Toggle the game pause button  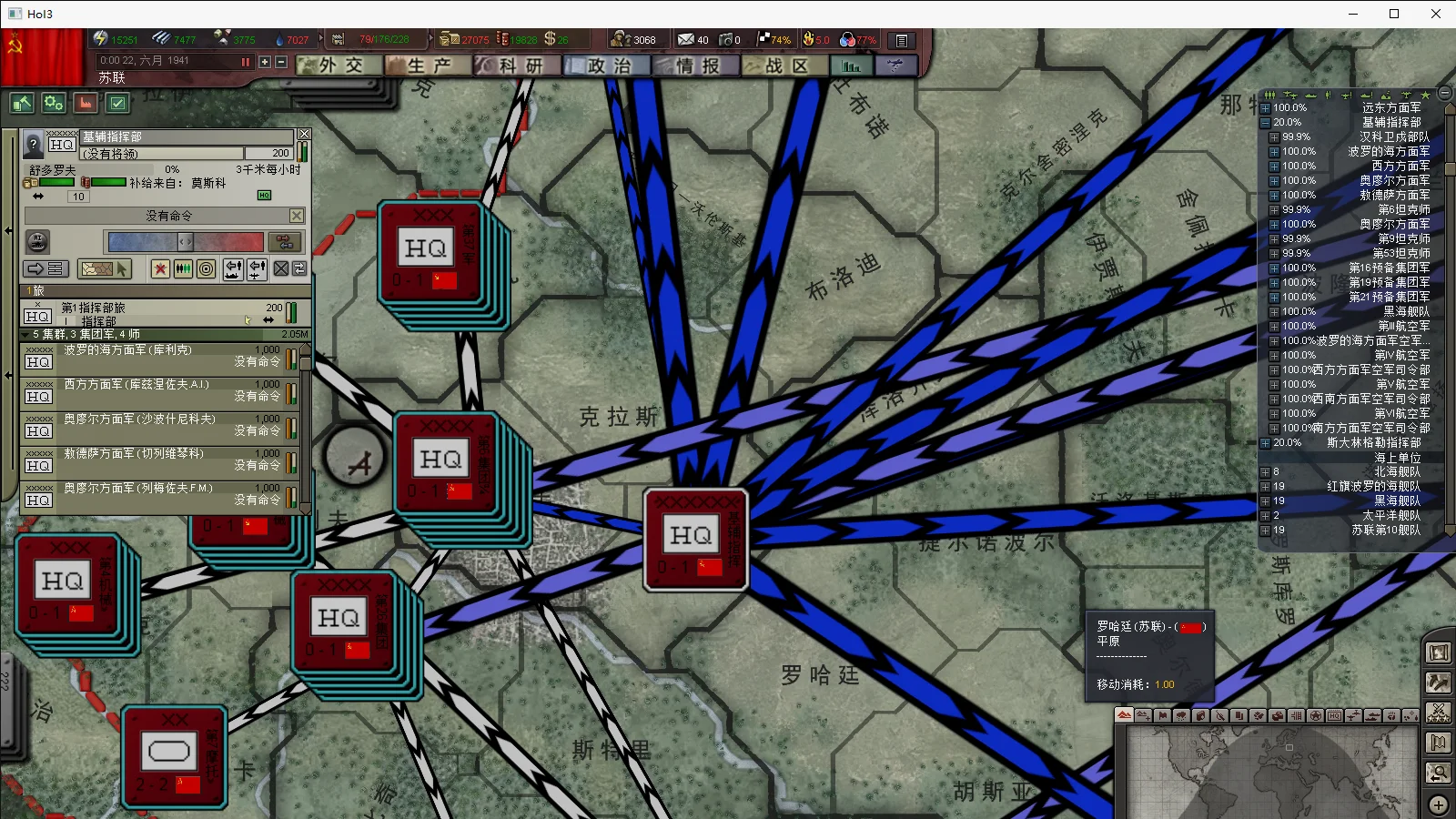(245, 62)
